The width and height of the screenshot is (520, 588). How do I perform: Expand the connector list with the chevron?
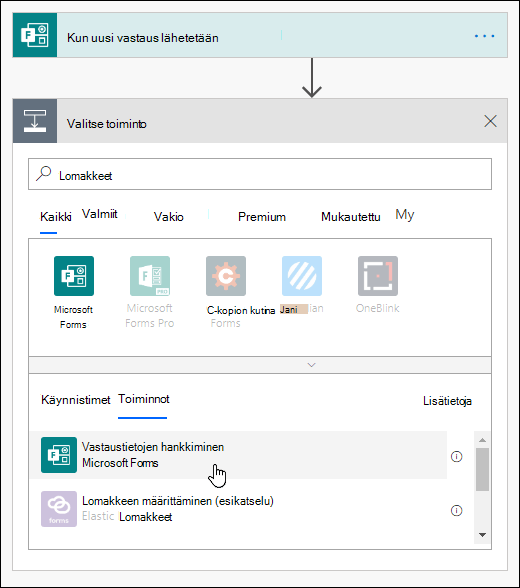click(x=311, y=365)
